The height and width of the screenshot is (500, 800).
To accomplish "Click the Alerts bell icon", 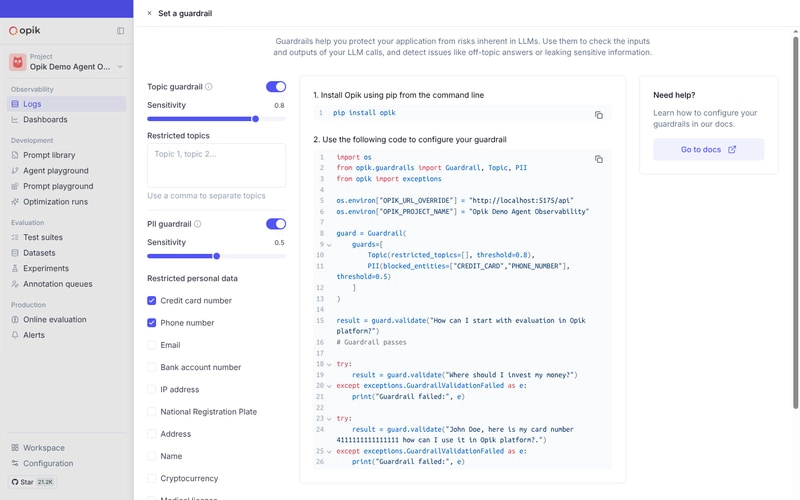I will click(x=15, y=335).
